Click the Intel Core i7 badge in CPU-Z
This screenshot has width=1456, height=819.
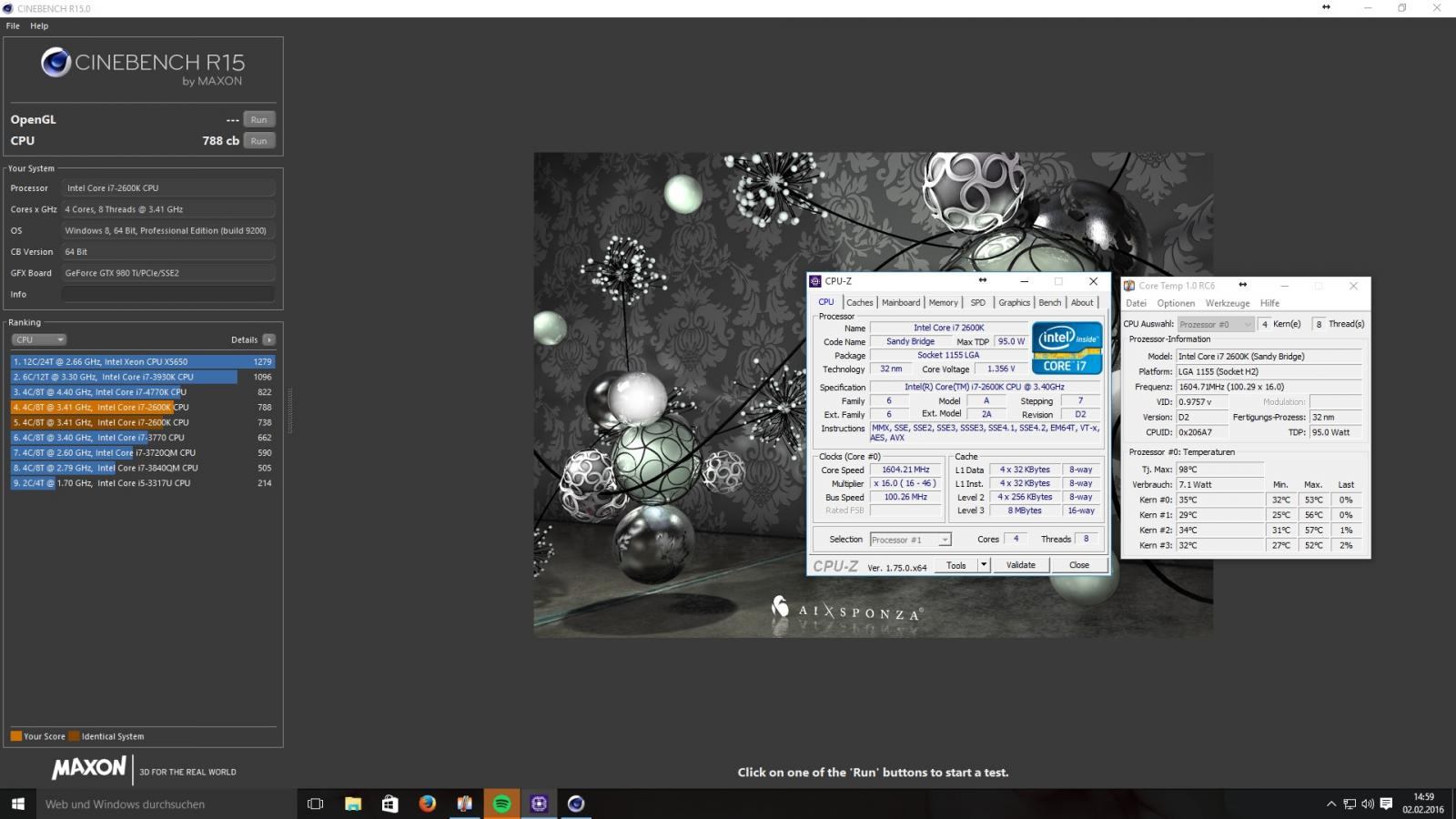(x=1067, y=348)
